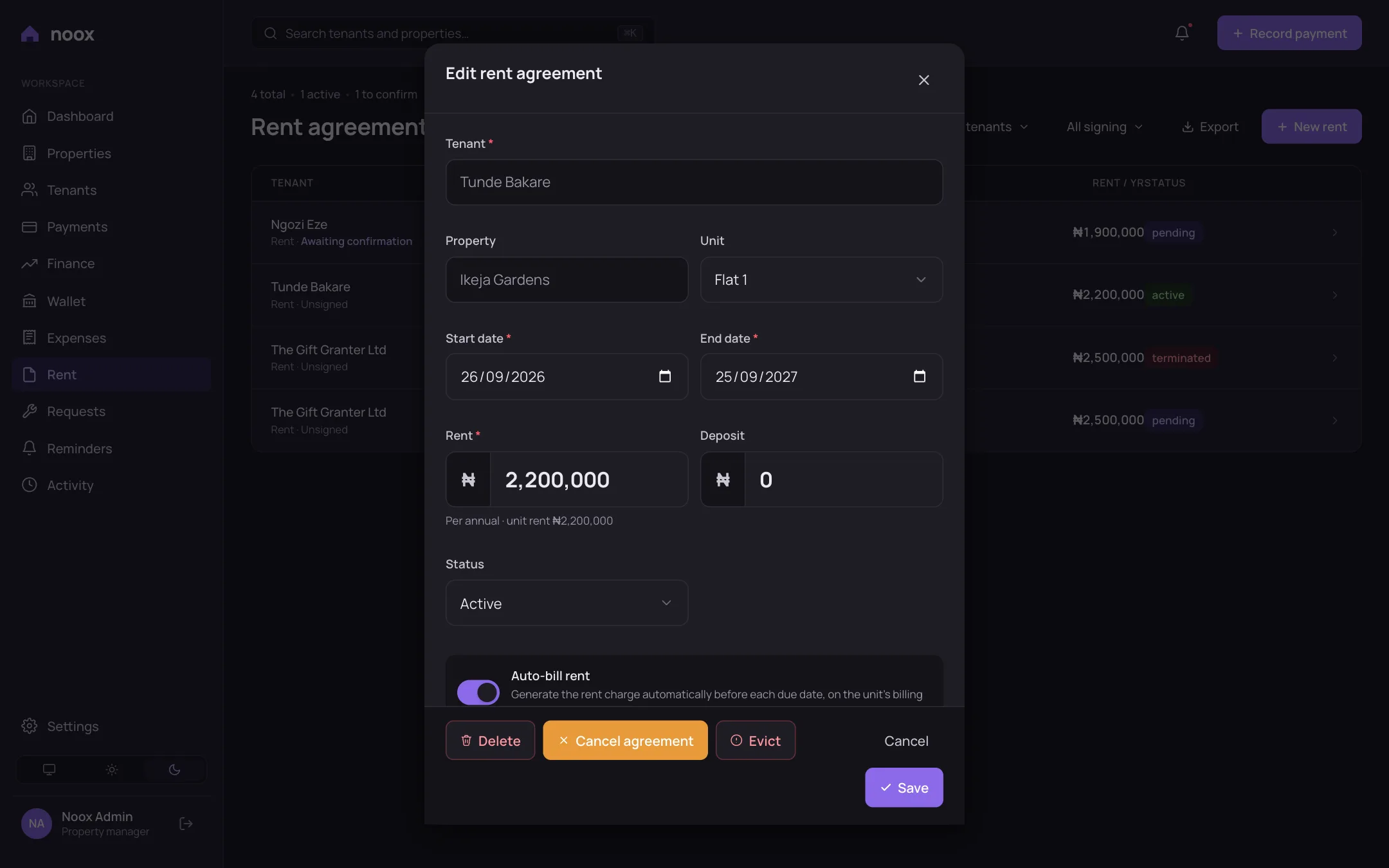Click the Property field Ikeja Gardens

click(567, 280)
